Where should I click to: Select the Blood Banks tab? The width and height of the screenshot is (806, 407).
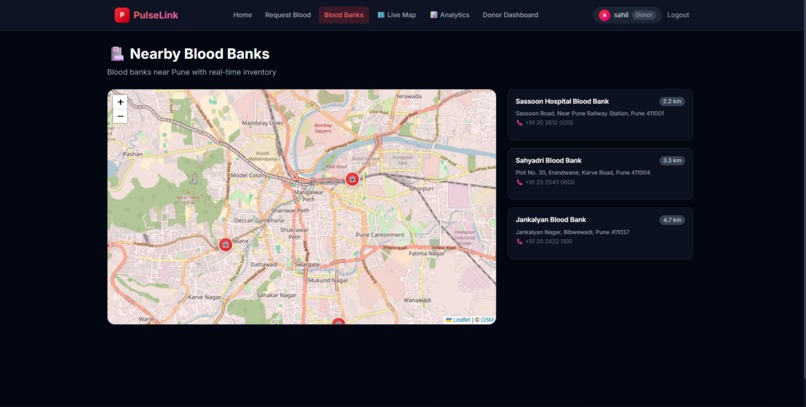click(x=343, y=15)
